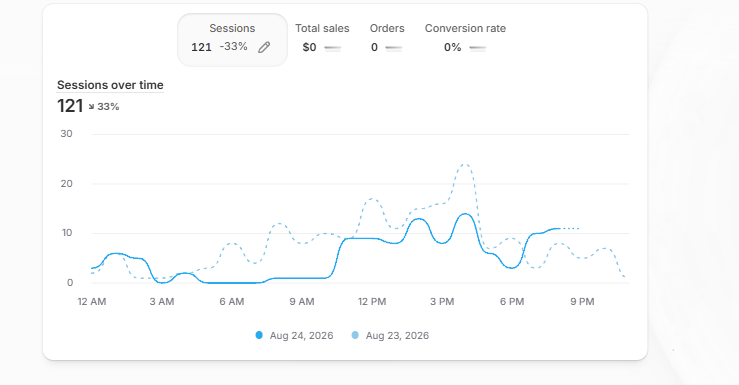Click the $0 total sales value
Viewport: 739px width, 385px height.
pos(309,47)
